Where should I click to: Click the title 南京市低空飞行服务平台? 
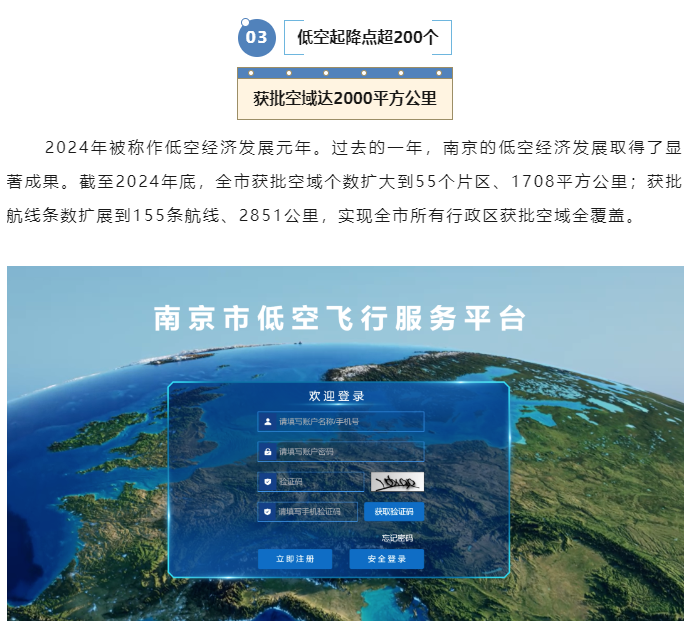(x=340, y=319)
